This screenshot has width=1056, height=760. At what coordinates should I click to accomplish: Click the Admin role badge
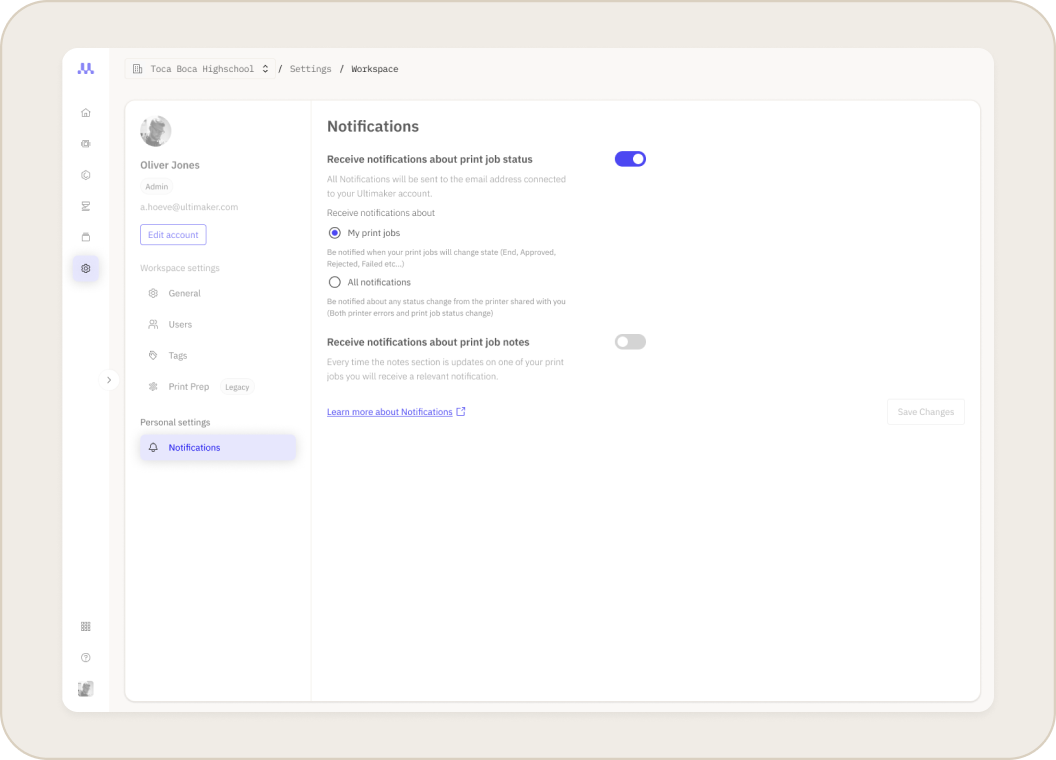[157, 187]
